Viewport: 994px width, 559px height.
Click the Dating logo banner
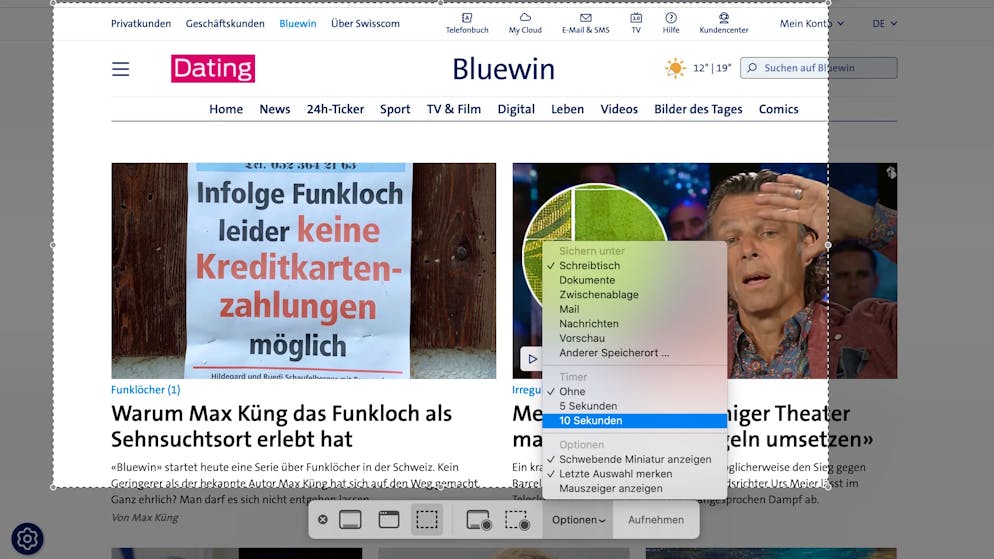213,68
